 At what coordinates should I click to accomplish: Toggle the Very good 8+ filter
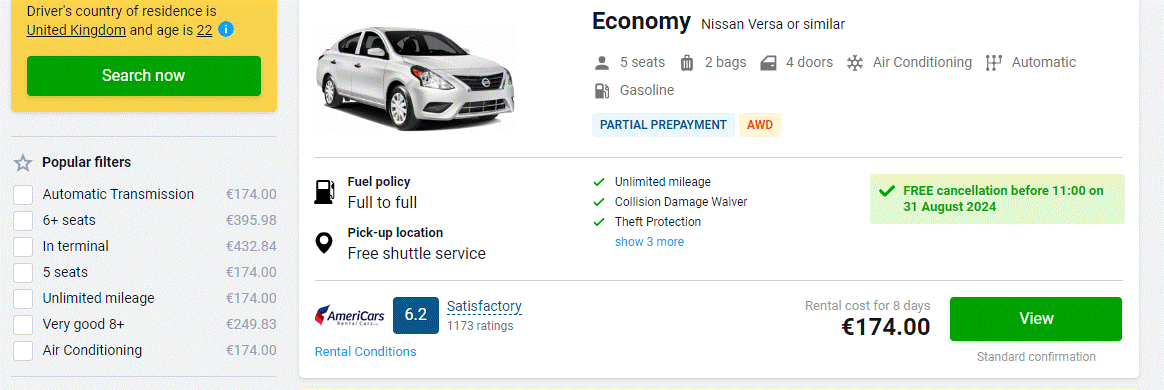[x=23, y=325]
